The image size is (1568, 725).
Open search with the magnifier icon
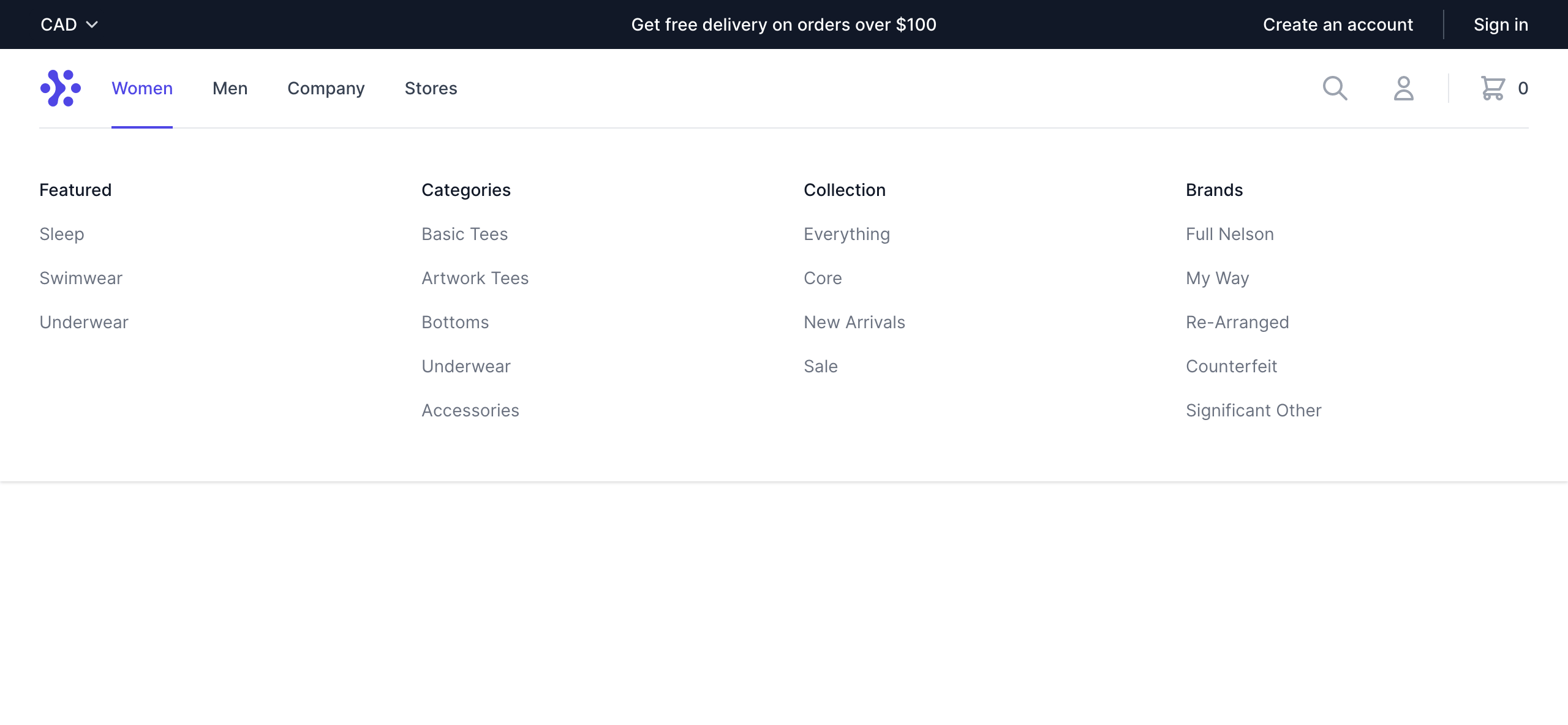pyautogui.click(x=1335, y=88)
